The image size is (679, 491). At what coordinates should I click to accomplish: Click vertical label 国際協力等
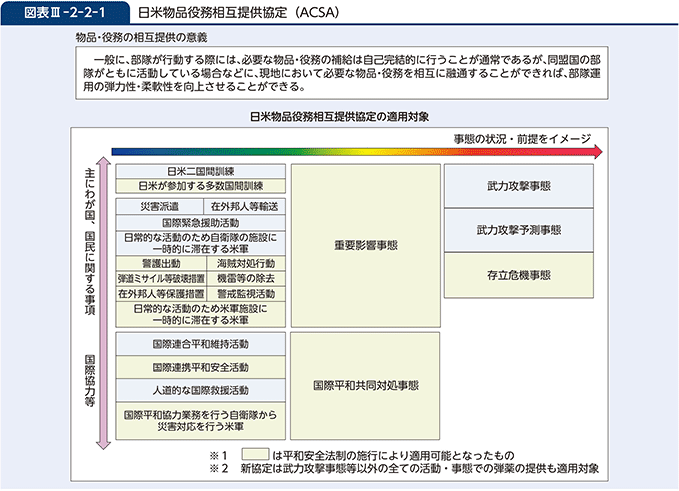90,381
